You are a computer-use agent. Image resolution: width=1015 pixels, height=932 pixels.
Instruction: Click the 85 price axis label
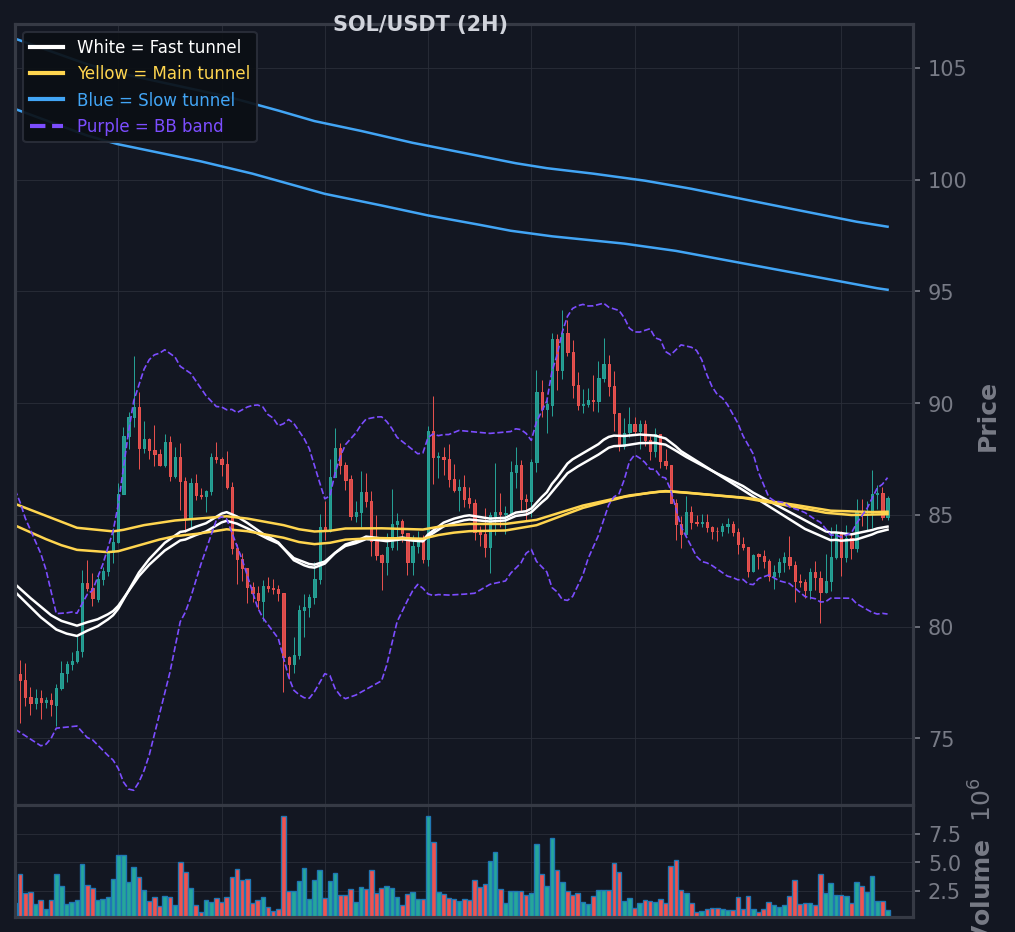941,516
